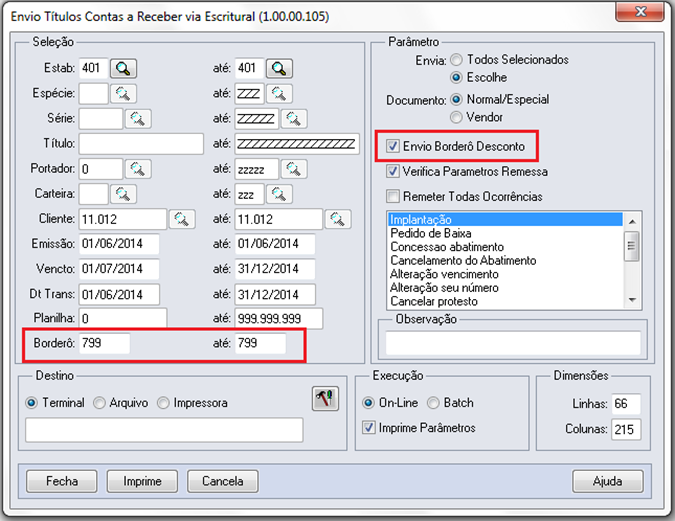Viewport: 675px width, 521px height.
Task: Click search icon beside Portador até zzzzz field
Action: point(294,169)
